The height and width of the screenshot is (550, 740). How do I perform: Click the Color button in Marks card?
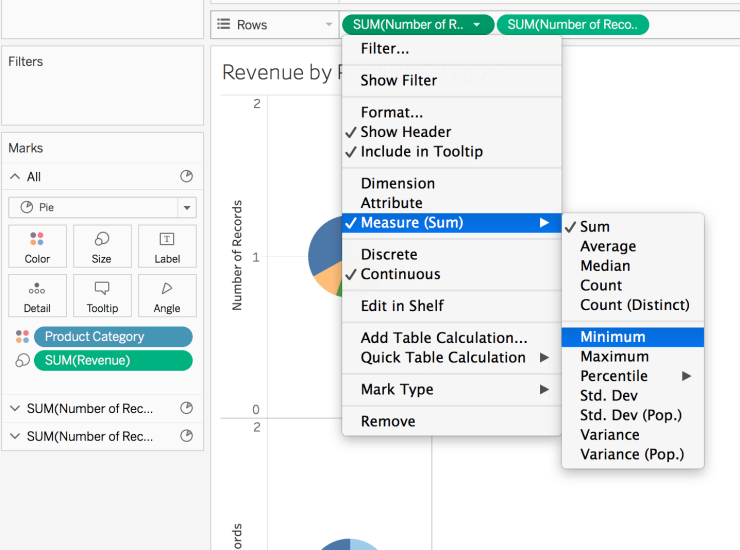pos(37,246)
